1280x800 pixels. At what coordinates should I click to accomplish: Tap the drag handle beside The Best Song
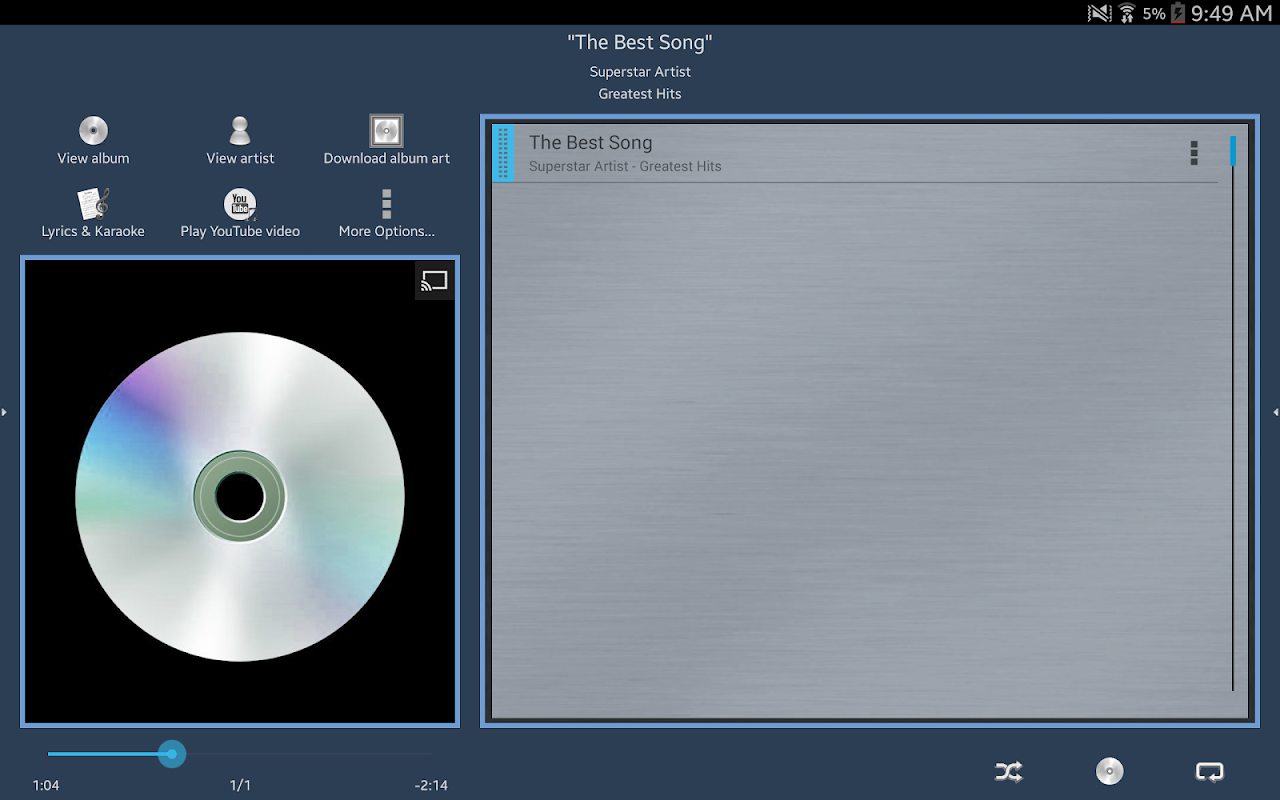(503, 153)
